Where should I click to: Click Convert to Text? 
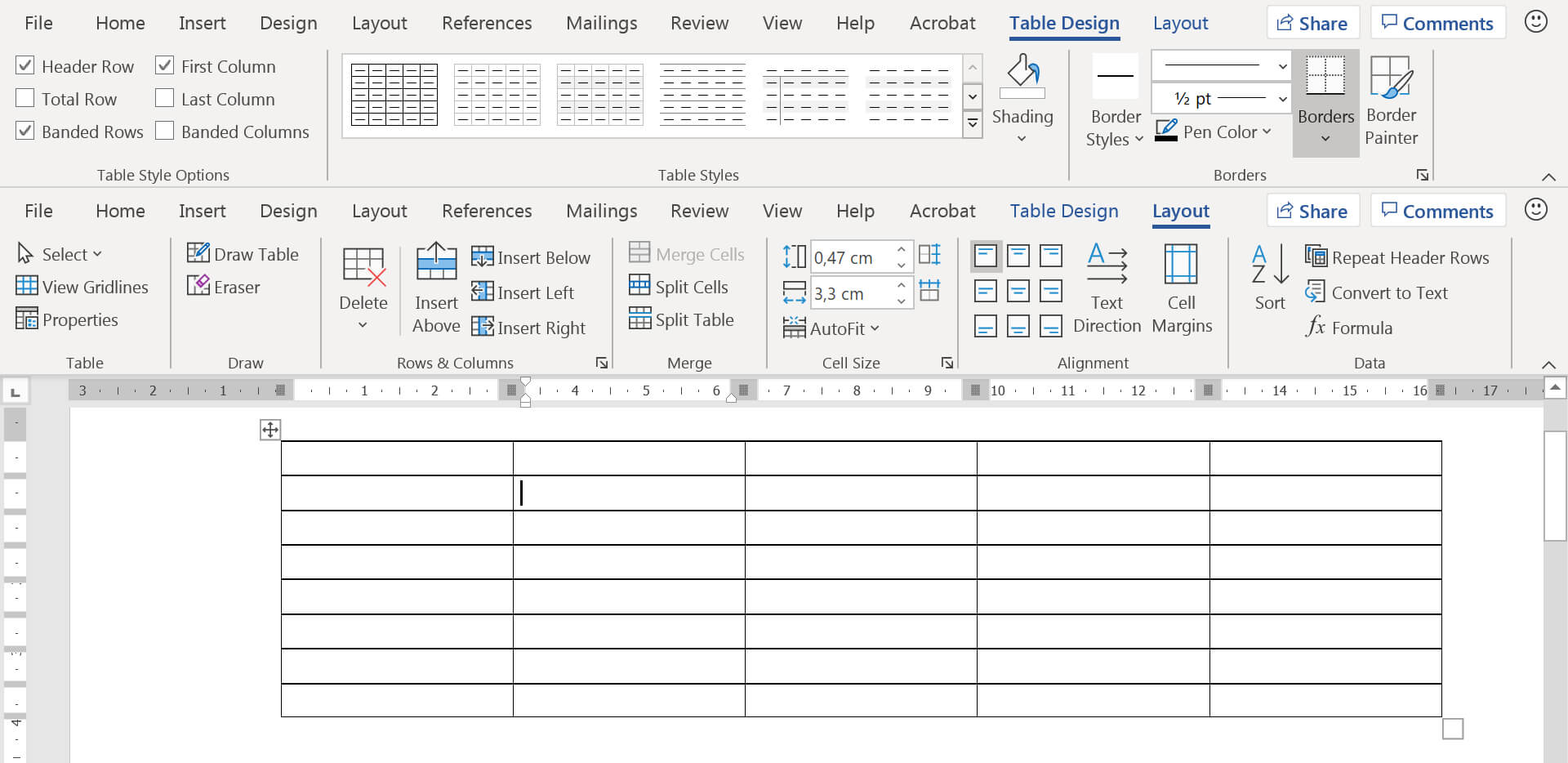[x=1376, y=292]
